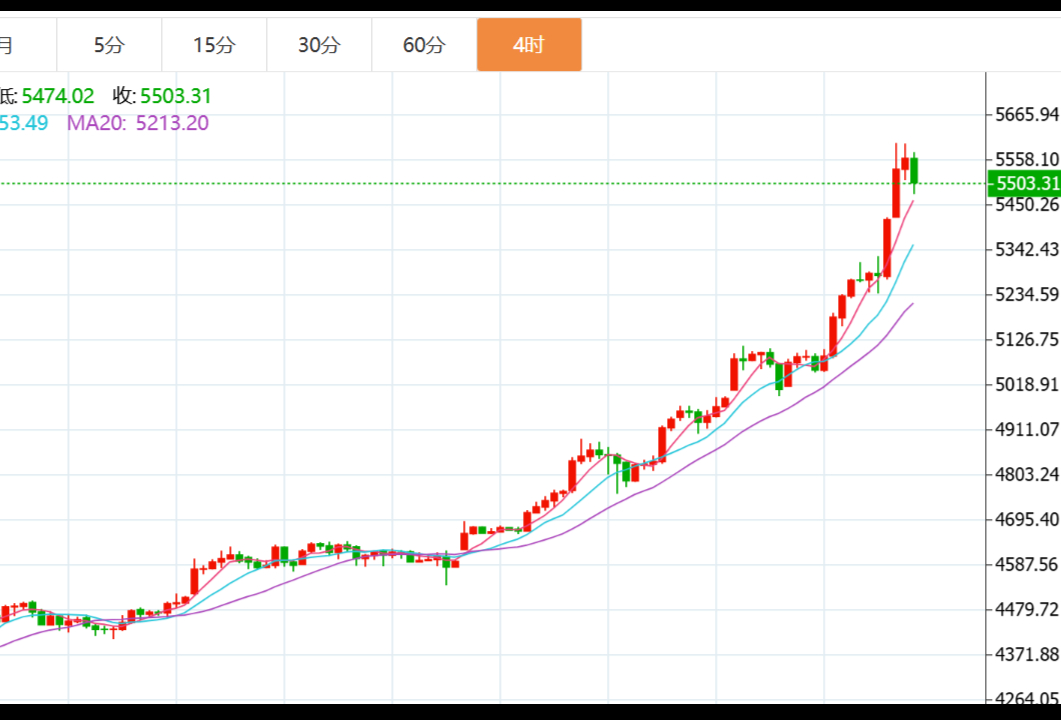The height and width of the screenshot is (720, 1061).
Task: Click the right end of cyan MA line
Action: (912, 246)
